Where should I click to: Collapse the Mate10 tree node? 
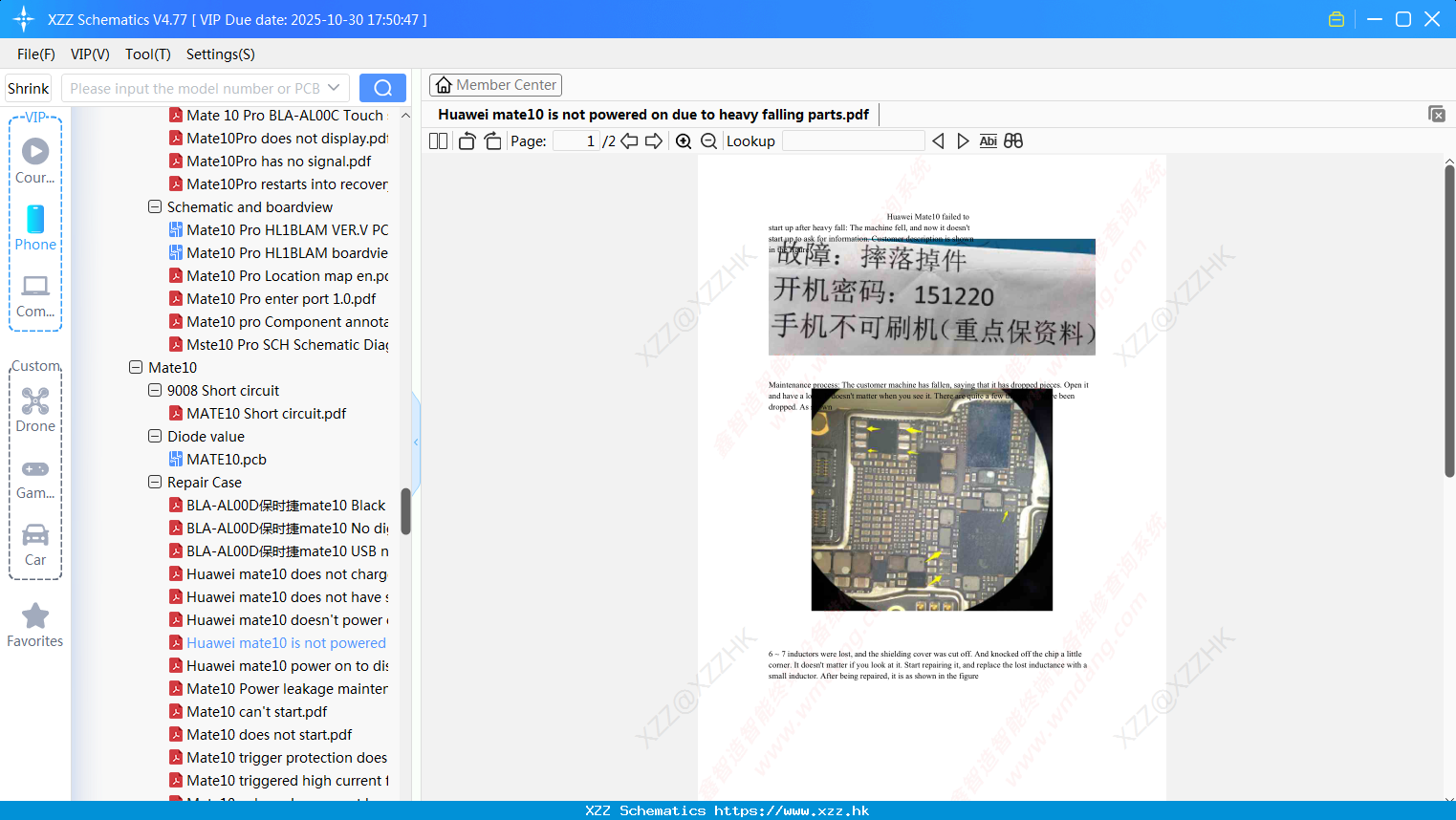click(136, 367)
